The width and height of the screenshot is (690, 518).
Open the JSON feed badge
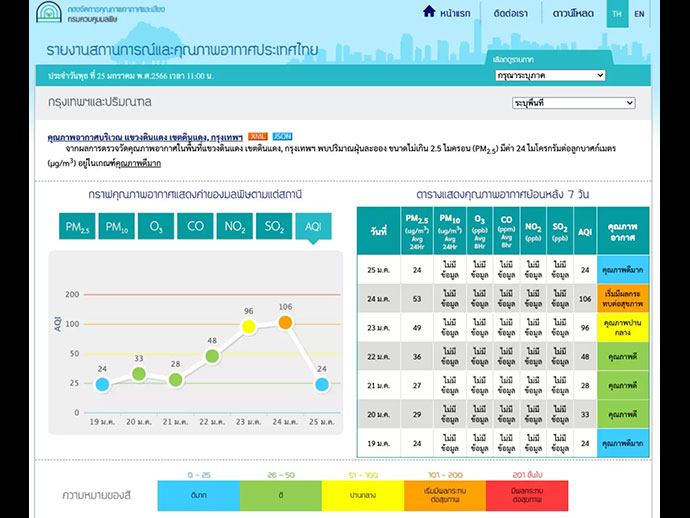click(282, 136)
